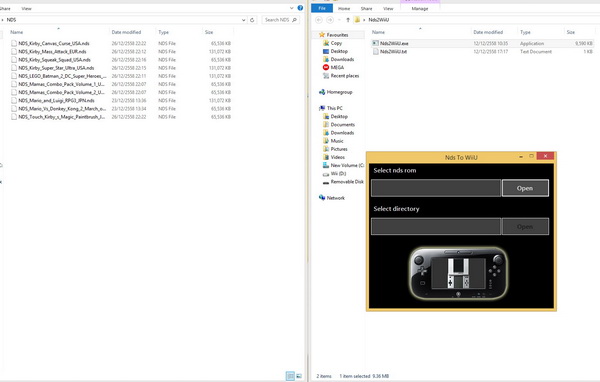Select This PC in navigation pane

334,108
